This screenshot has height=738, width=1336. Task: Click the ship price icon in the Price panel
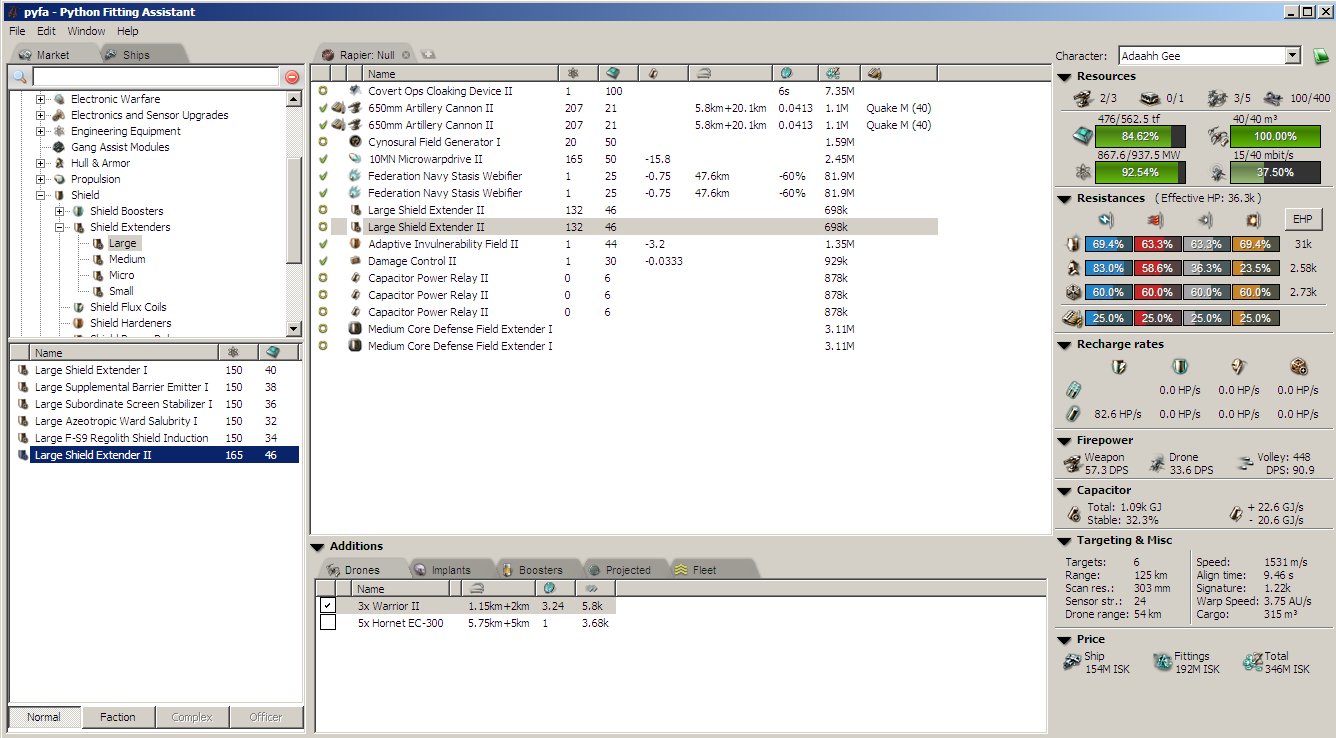pos(1073,662)
